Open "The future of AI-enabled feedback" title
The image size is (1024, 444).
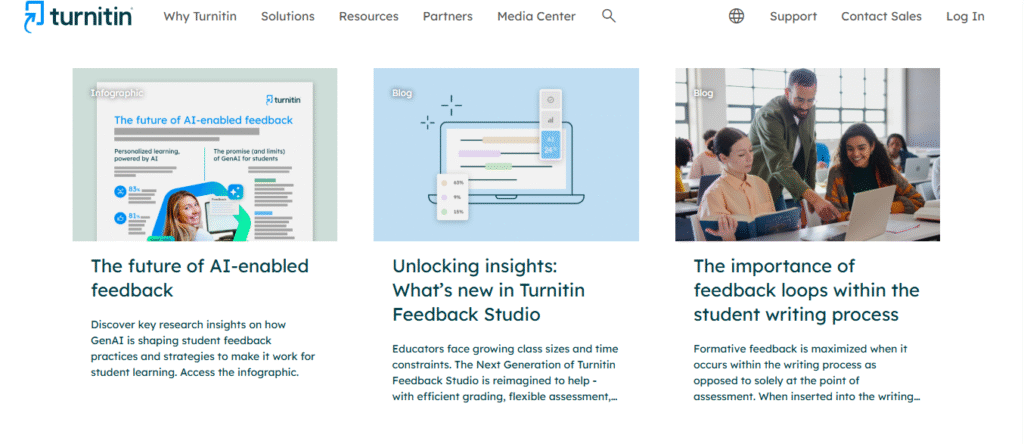[199, 278]
